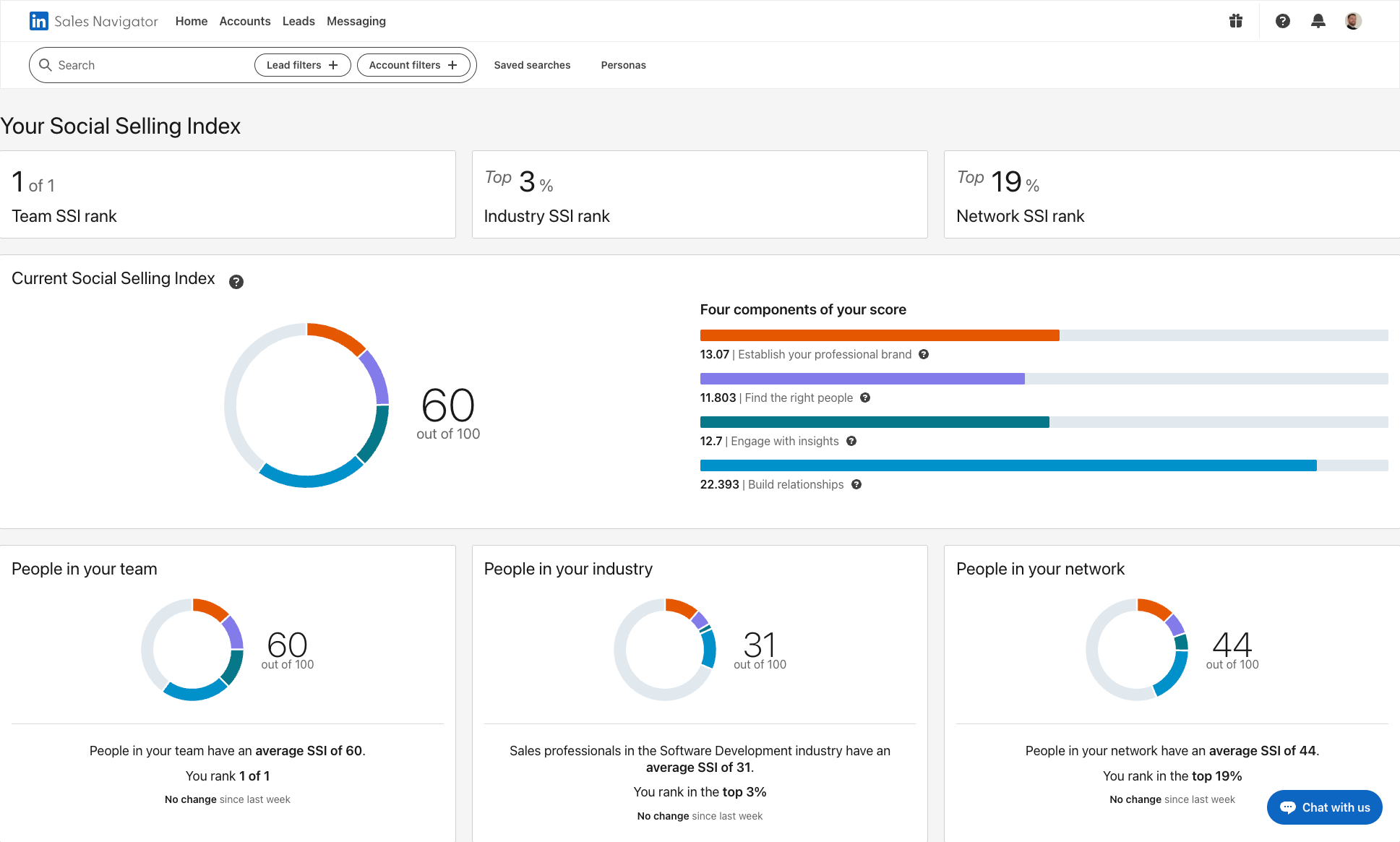Viewport: 1400px width, 842px height.
Task: Click plus icon on Account filters
Action: point(452,65)
